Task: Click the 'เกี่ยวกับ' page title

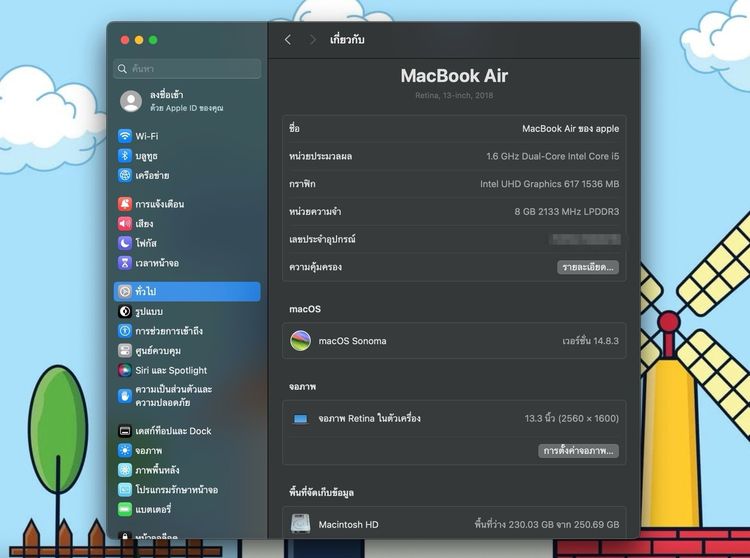Action: coord(347,40)
